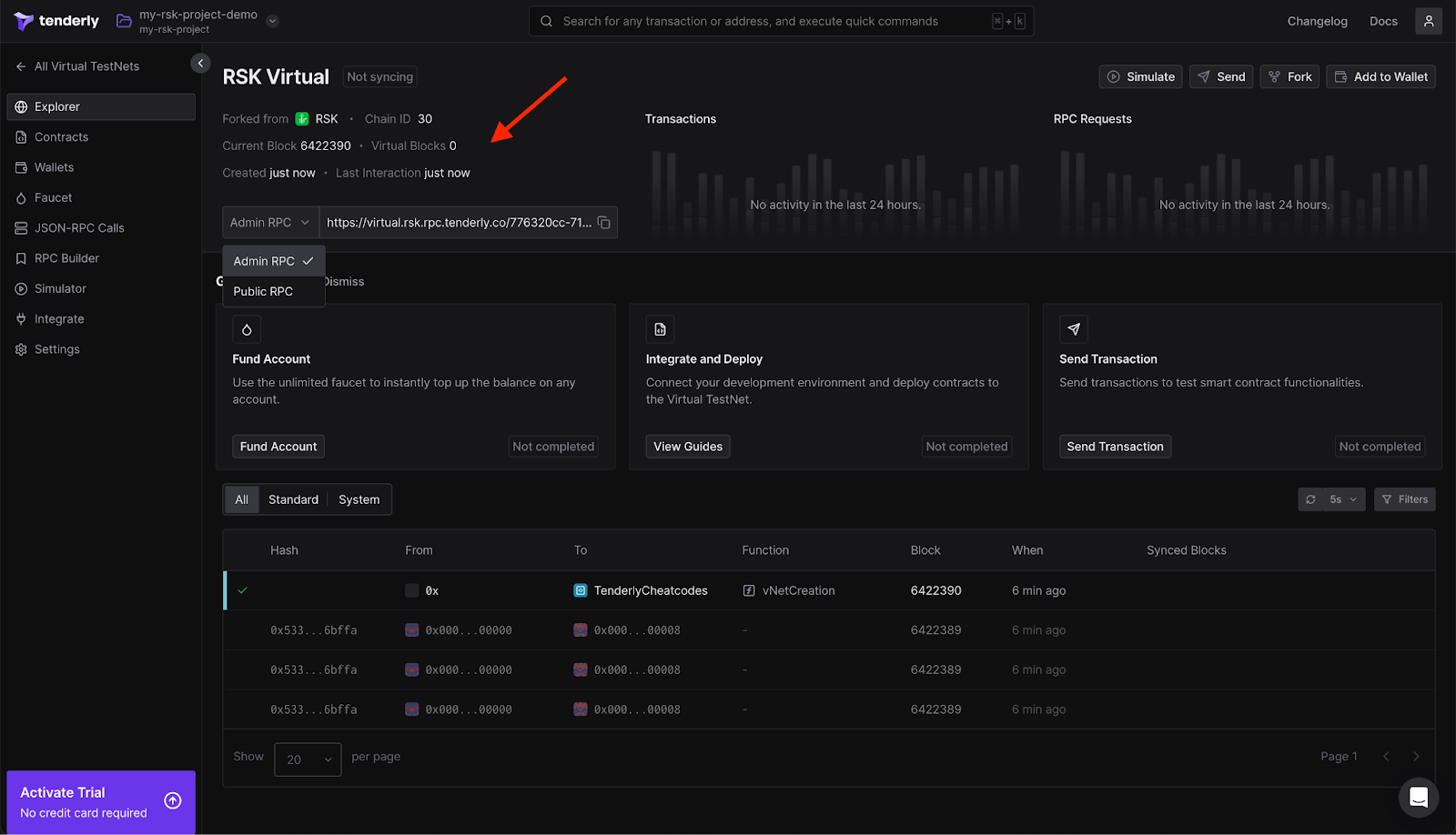Expand the project switcher chevron

coord(272,21)
